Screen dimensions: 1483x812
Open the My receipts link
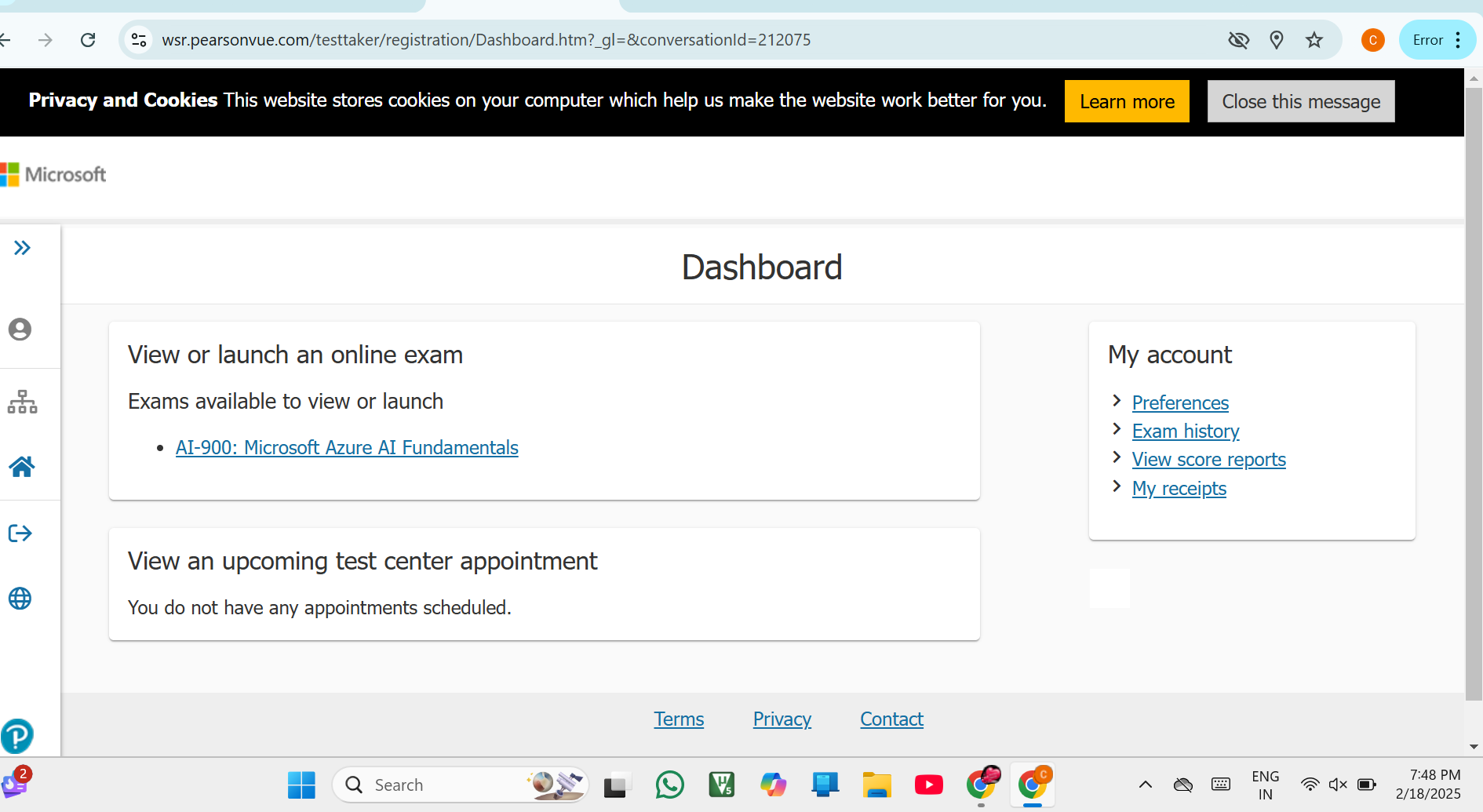coord(1179,489)
